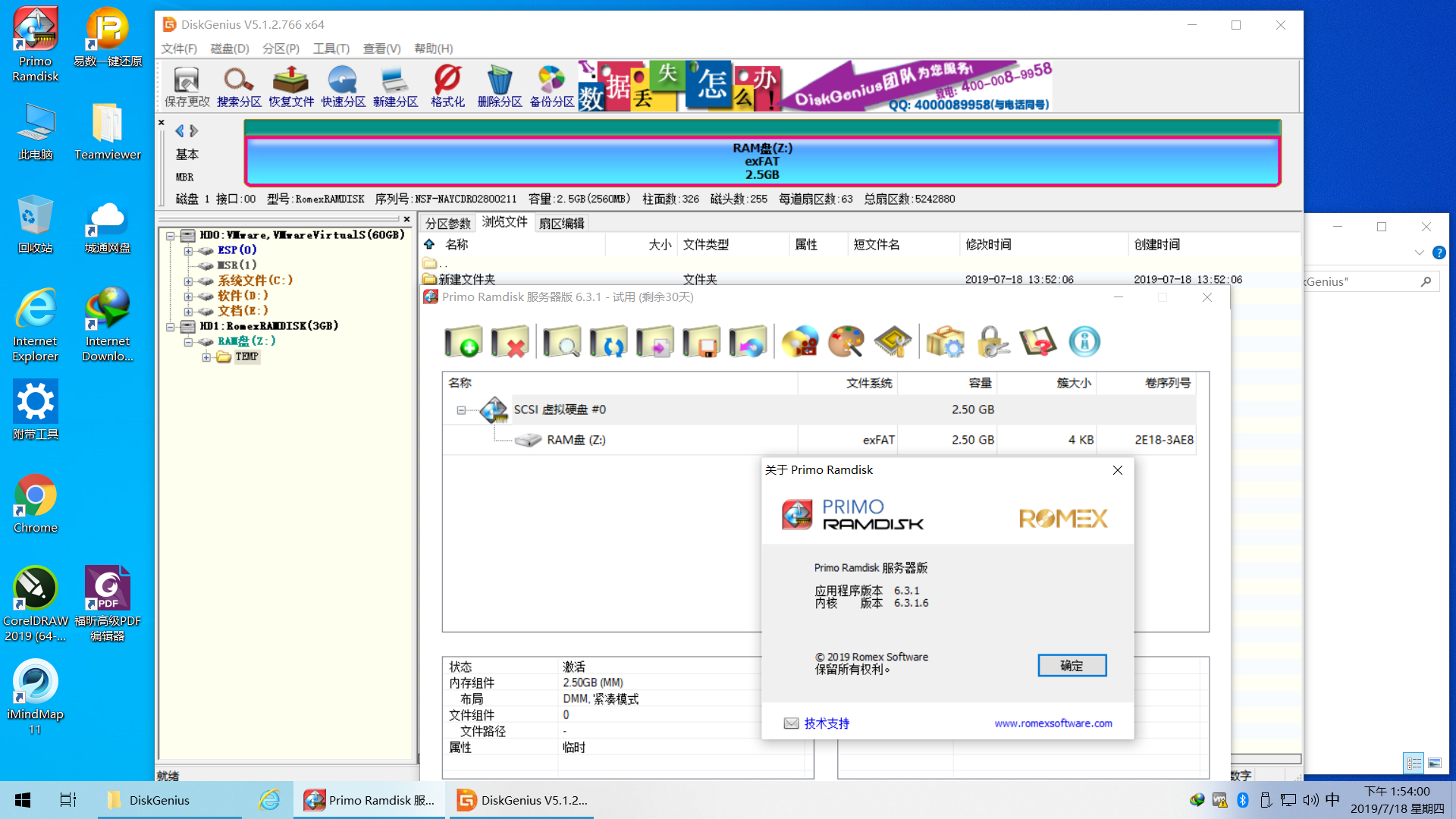This screenshot has height=819, width=1456.
Task: Expand the 系统文件(C:) partition node
Action: pyautogui.click(x=188, y=281)
